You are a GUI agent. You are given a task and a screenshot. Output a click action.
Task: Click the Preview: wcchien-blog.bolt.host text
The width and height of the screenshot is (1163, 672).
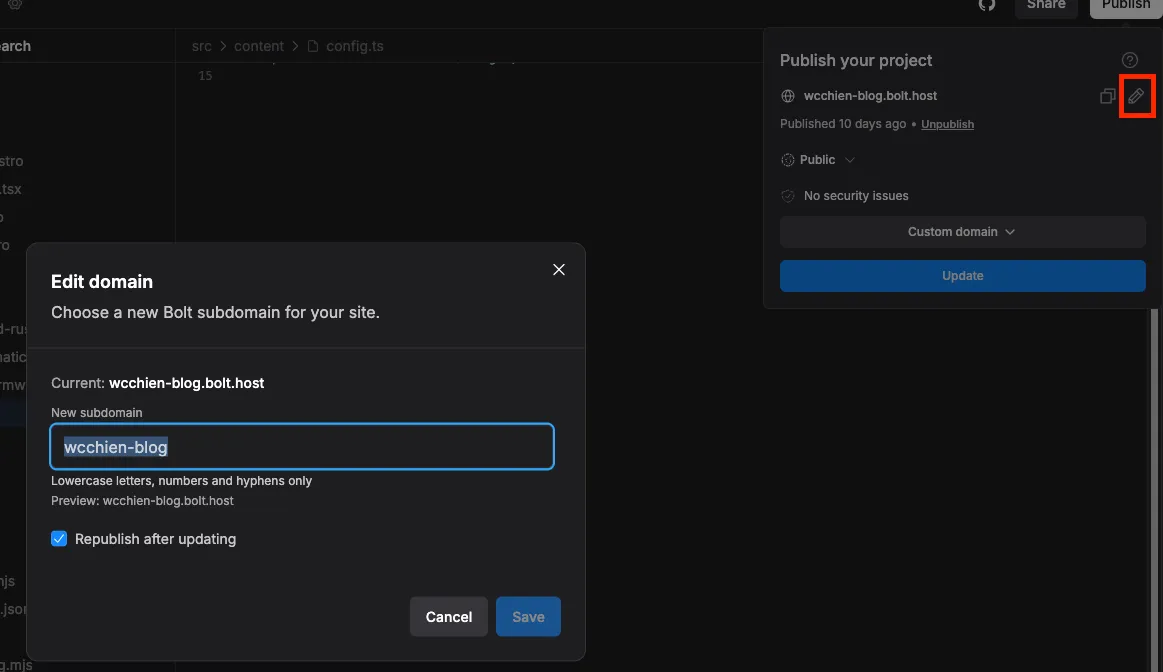click(x=142, y=501)
